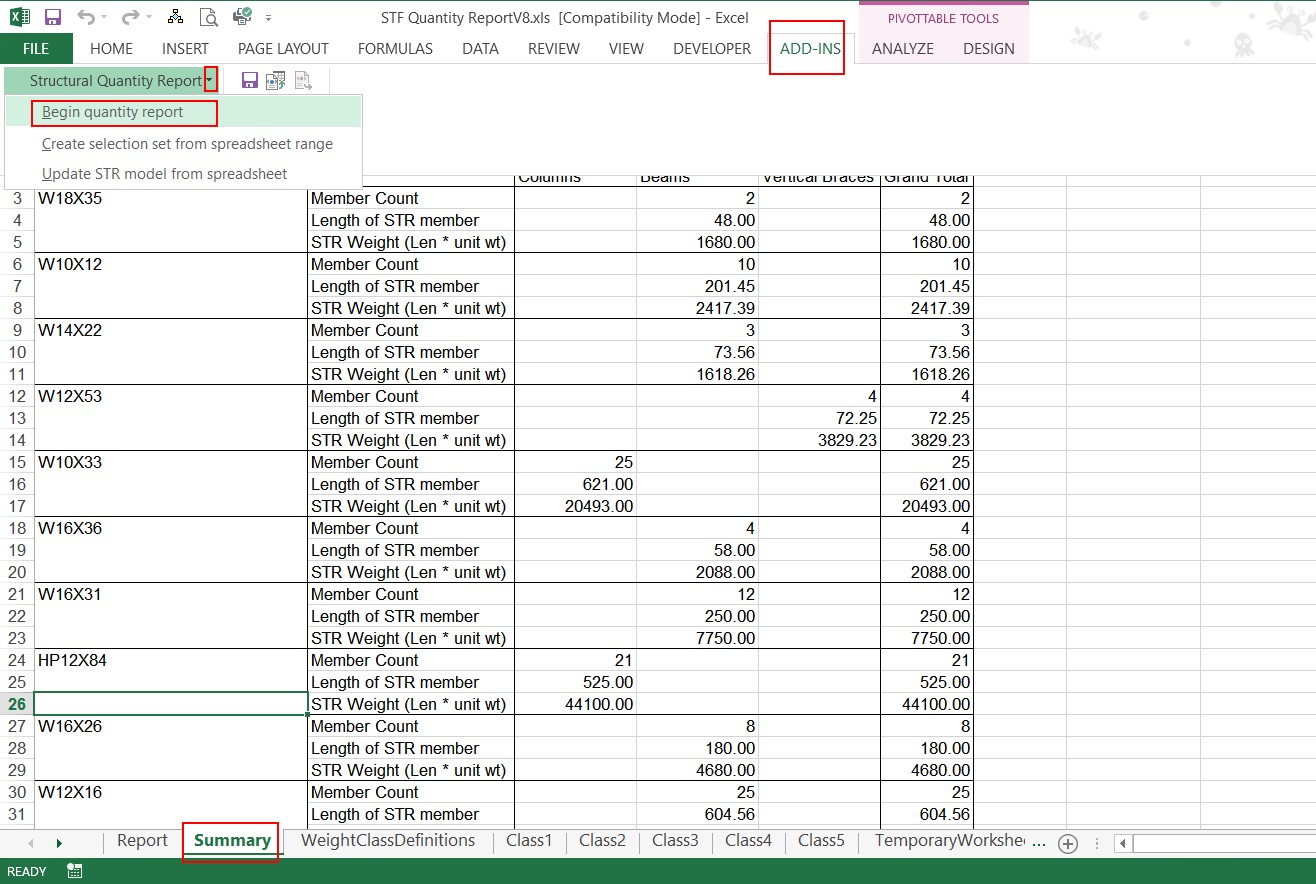Switch to the Class2 sheet tab
The height and width of the screenshot is (884, 1316).
pos(602,841)
